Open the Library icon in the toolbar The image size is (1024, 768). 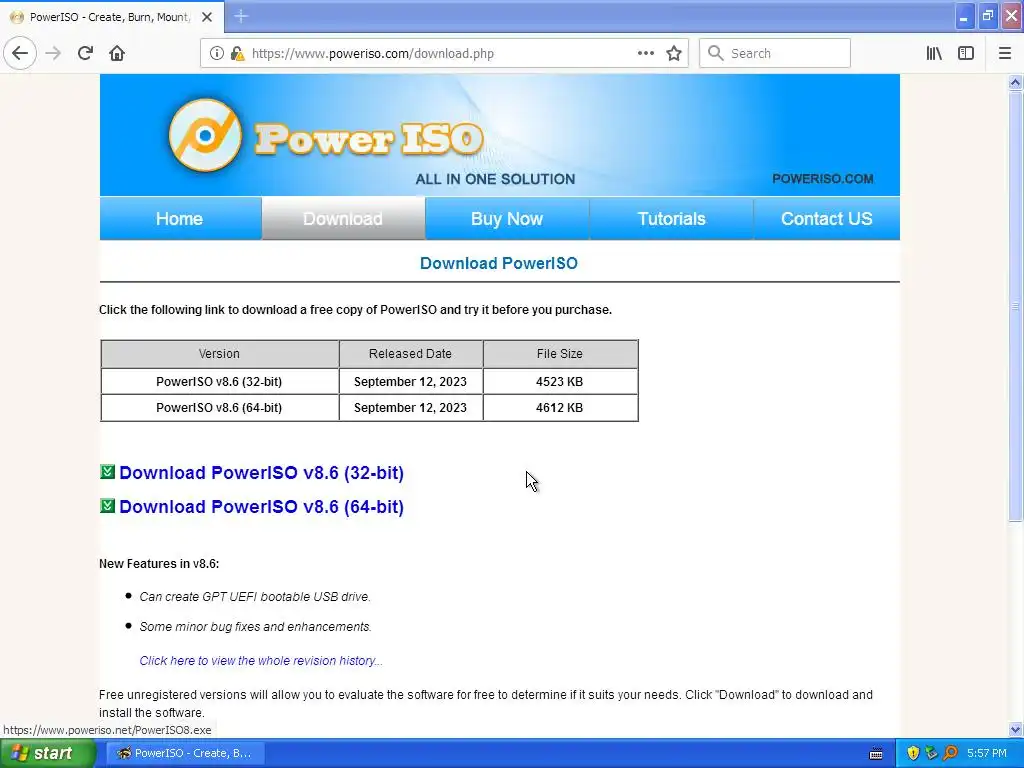tap(934, 53)
